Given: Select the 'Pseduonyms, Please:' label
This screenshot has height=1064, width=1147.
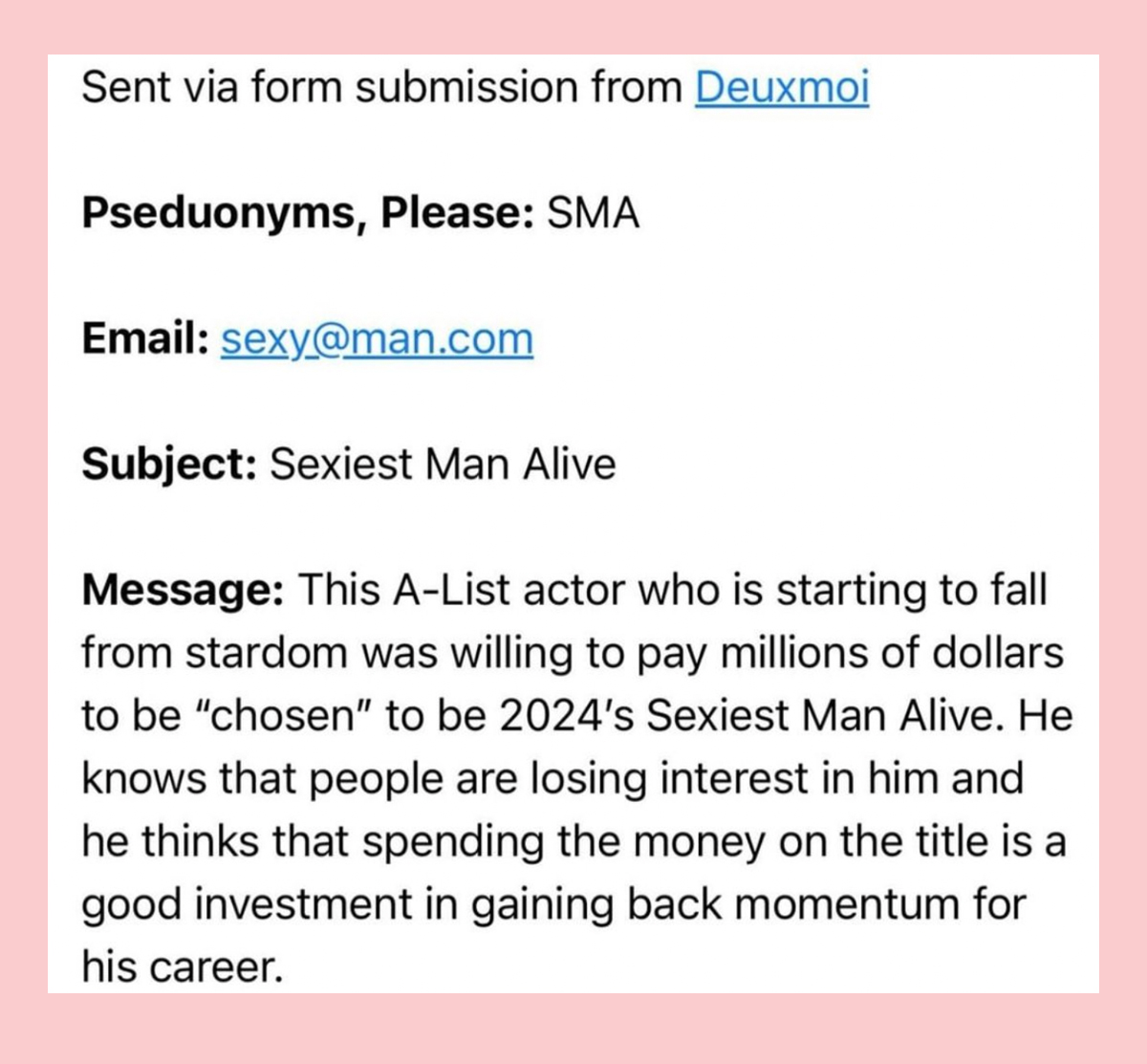Looking at the screenshot, I should 308,213.
